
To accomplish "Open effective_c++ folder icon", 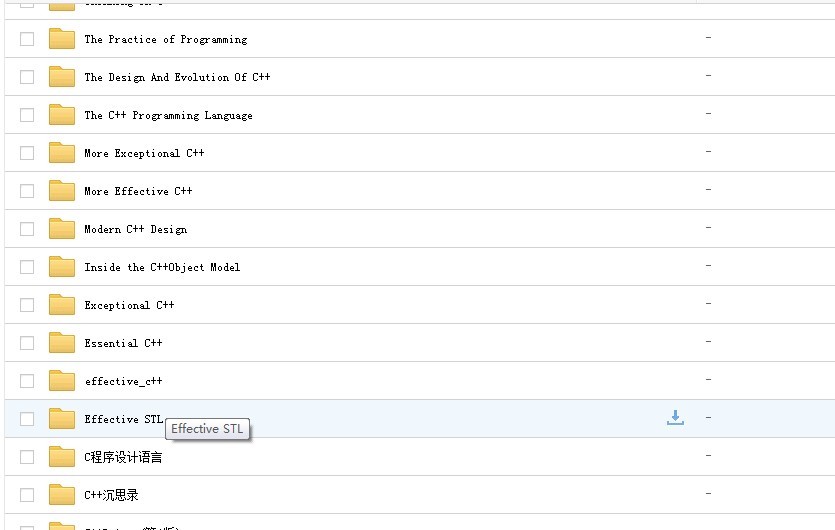I will tap(62, 381).
